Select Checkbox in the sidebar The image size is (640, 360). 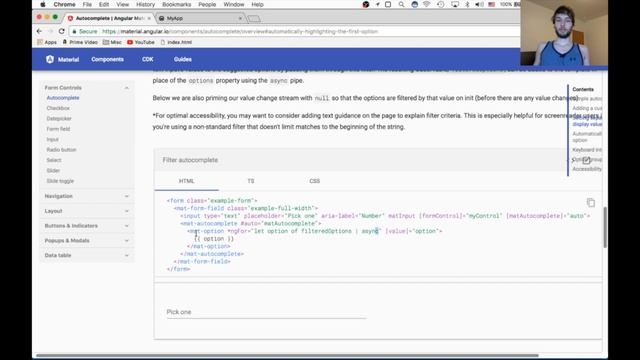pos(58,108)
